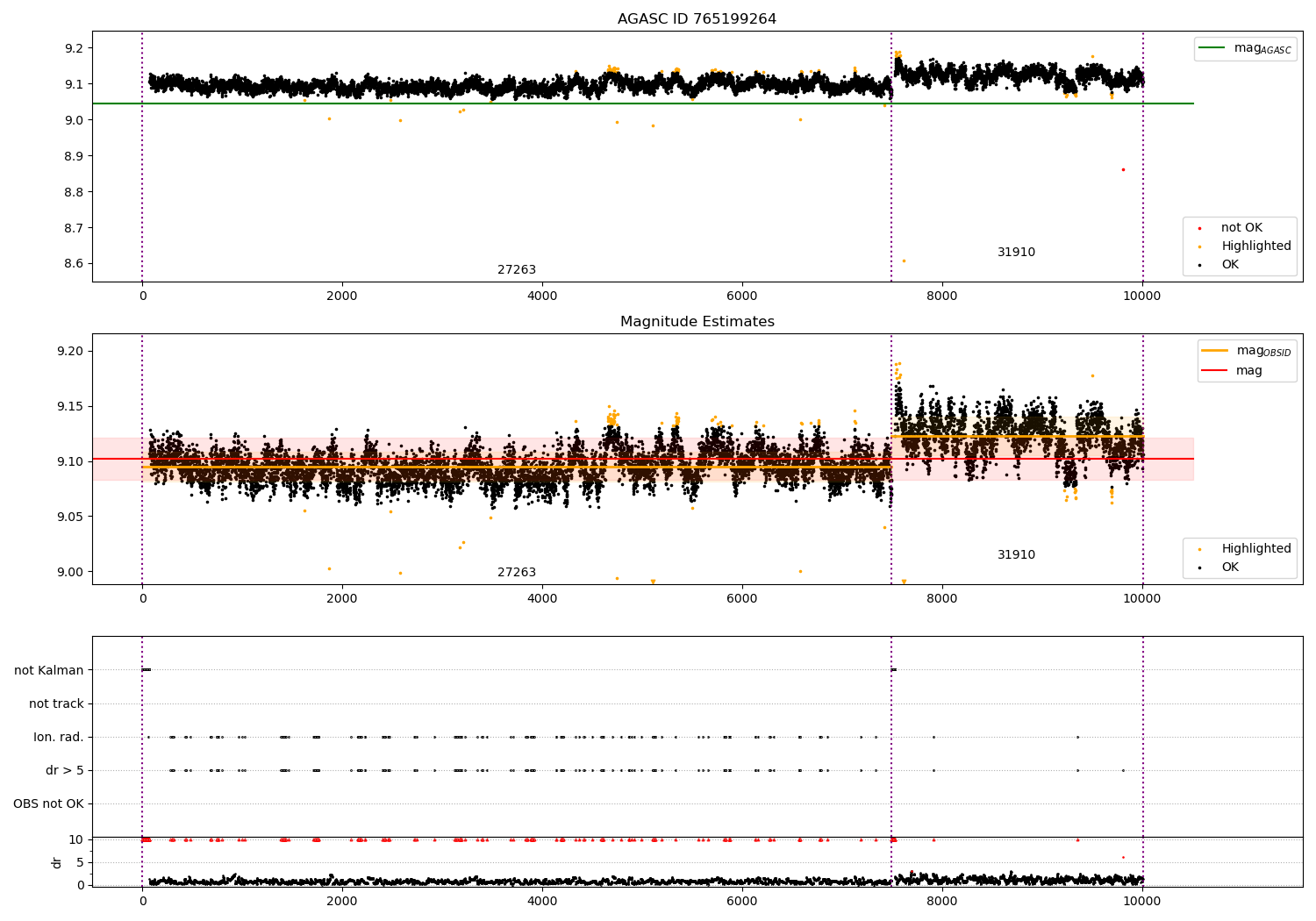The width and height of the screenshot is (1316, 921).
Task: Click the '5' tick on the dr axis
Action: [x=81, y=862]
